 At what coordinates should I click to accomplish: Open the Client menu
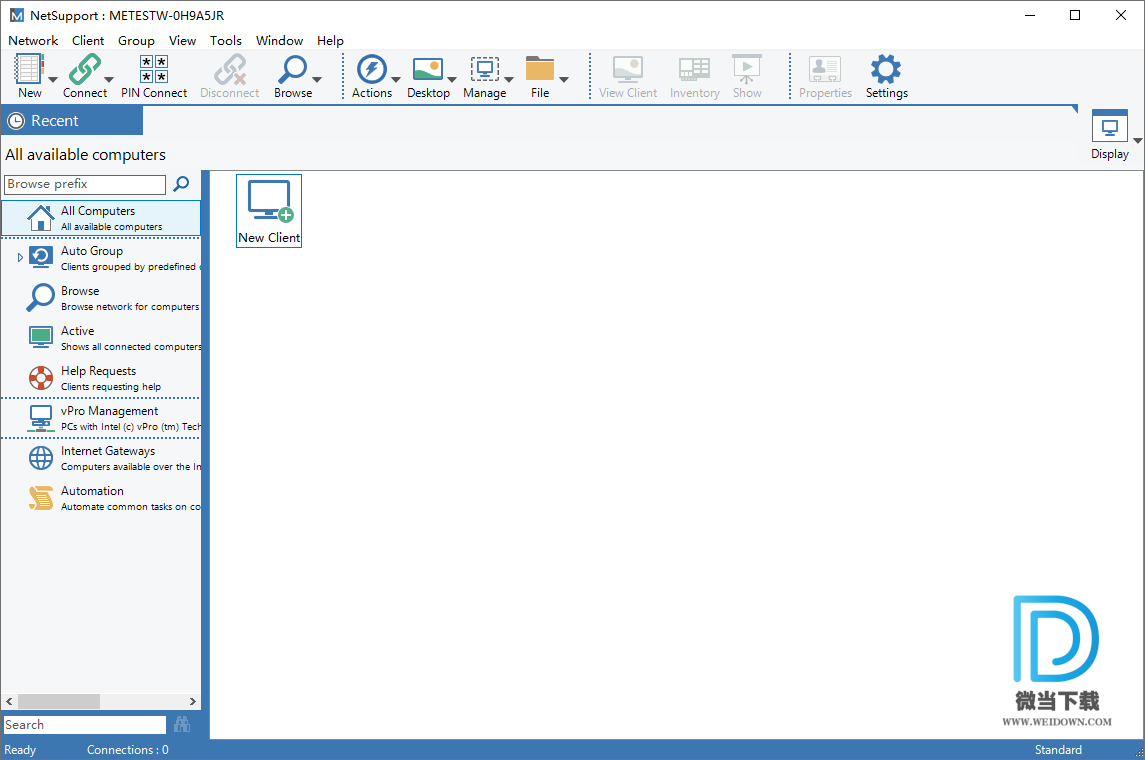coord(88,41)
